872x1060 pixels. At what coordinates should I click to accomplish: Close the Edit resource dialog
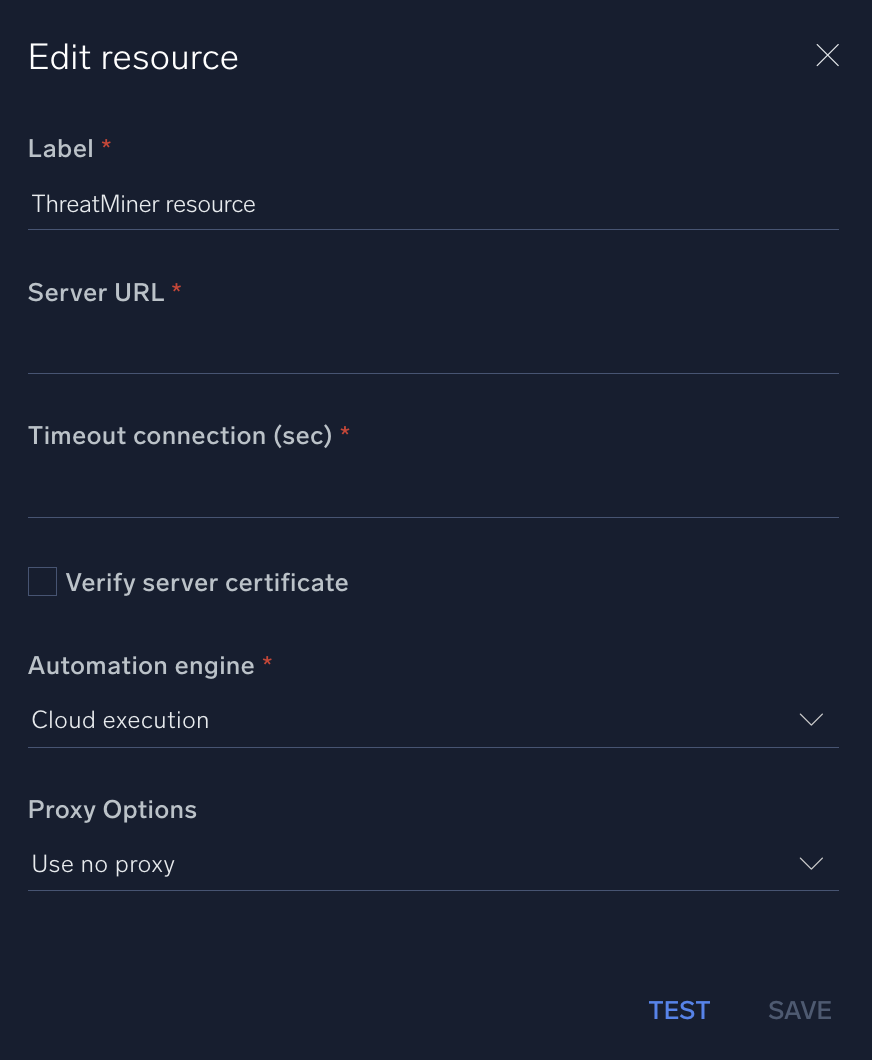point(827,55)
